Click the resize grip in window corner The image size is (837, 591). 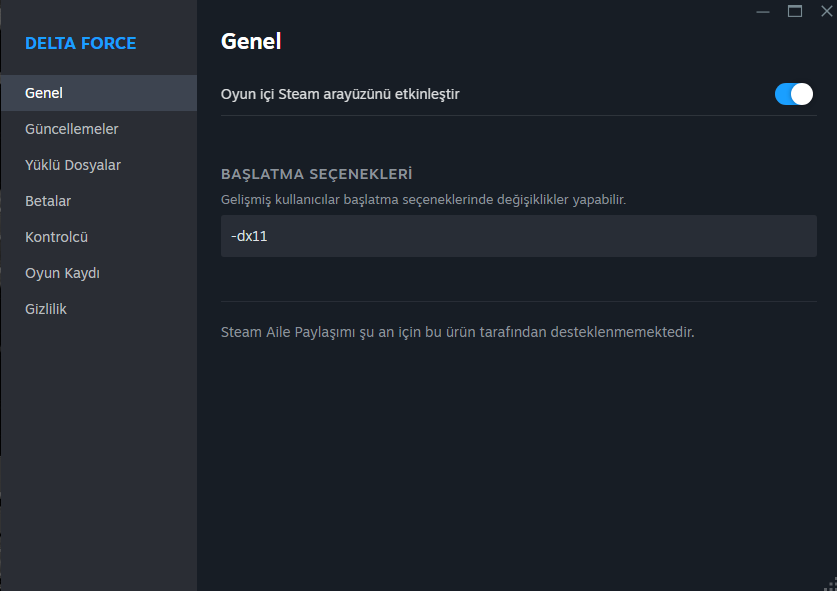click(829, 583)
